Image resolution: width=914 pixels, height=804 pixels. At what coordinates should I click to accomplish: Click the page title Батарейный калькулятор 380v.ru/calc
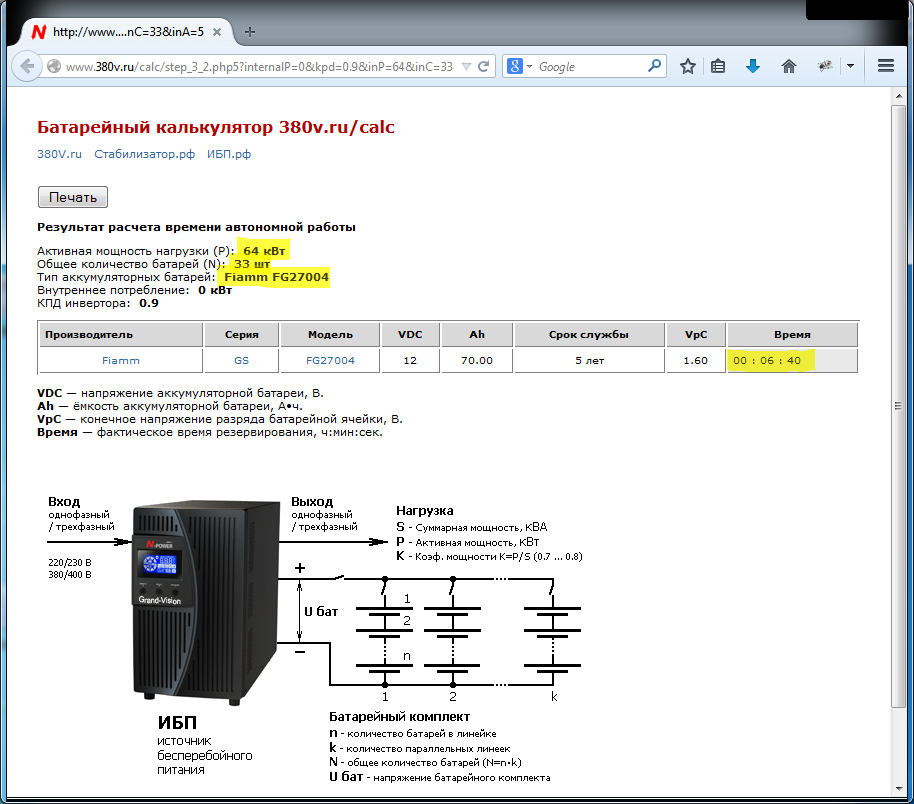point(216,127)
